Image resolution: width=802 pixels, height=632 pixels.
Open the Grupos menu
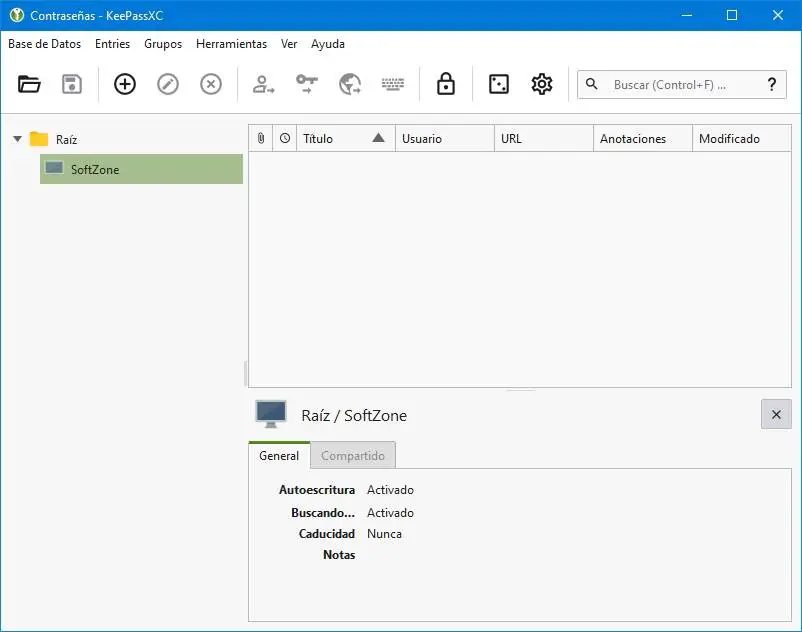click(163, 44)
